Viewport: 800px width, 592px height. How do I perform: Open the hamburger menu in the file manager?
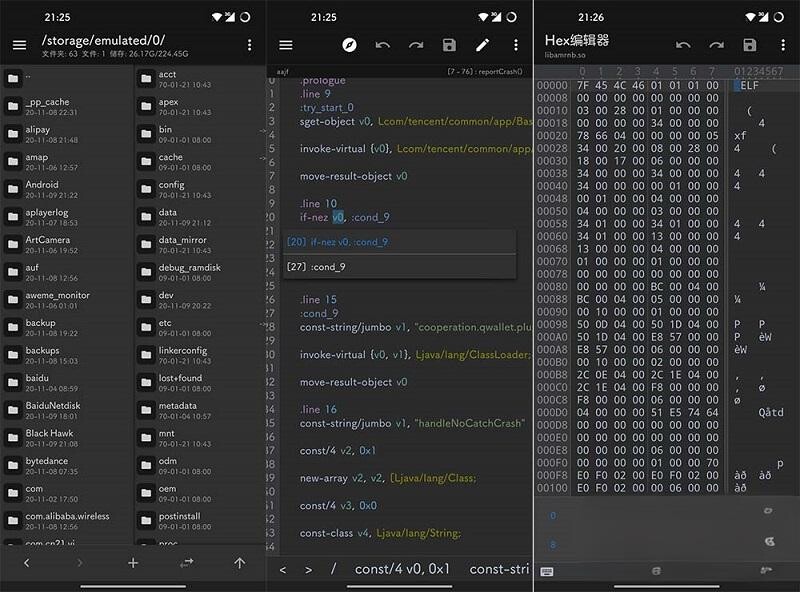click(19, 45)
